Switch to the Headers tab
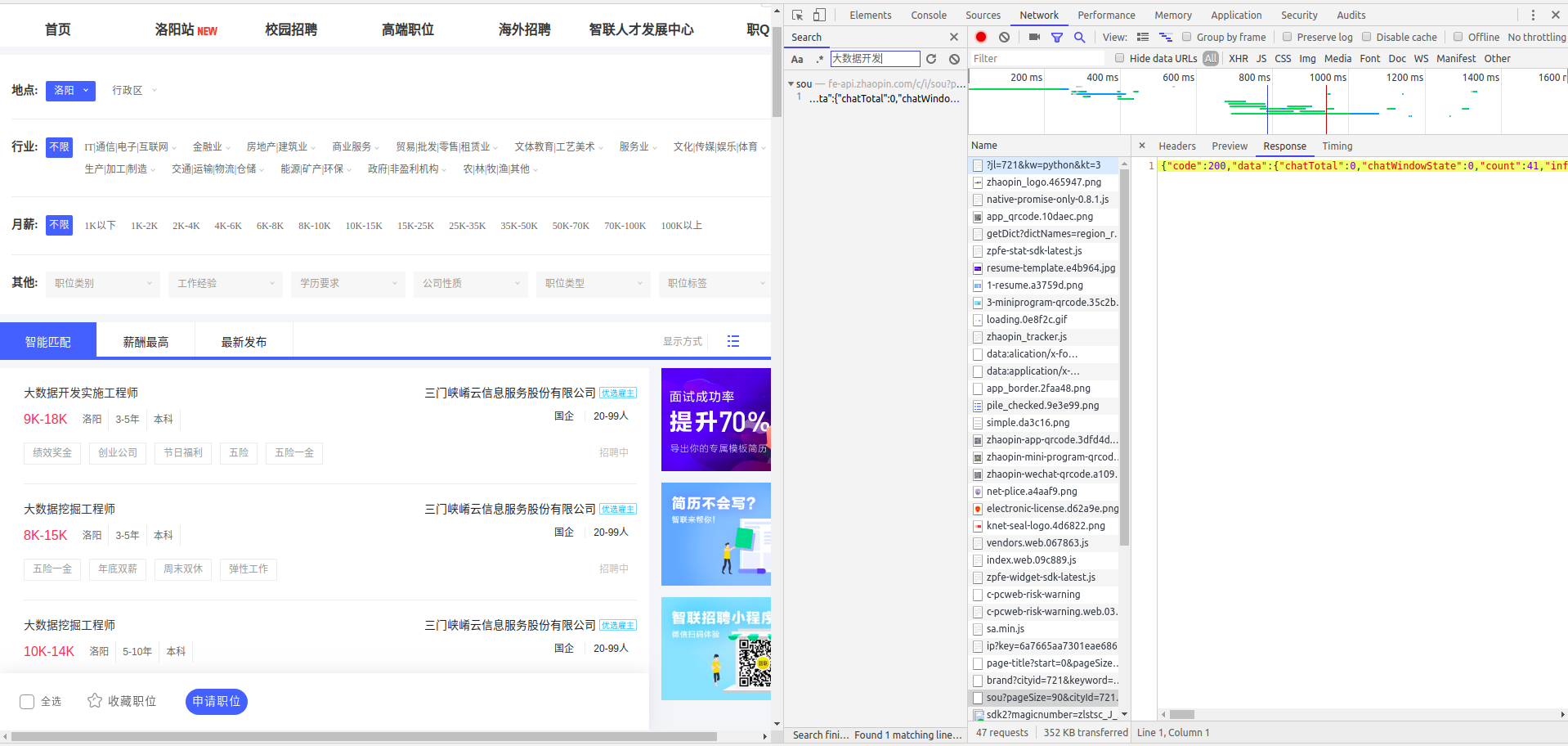 (x=1177, y=146)
